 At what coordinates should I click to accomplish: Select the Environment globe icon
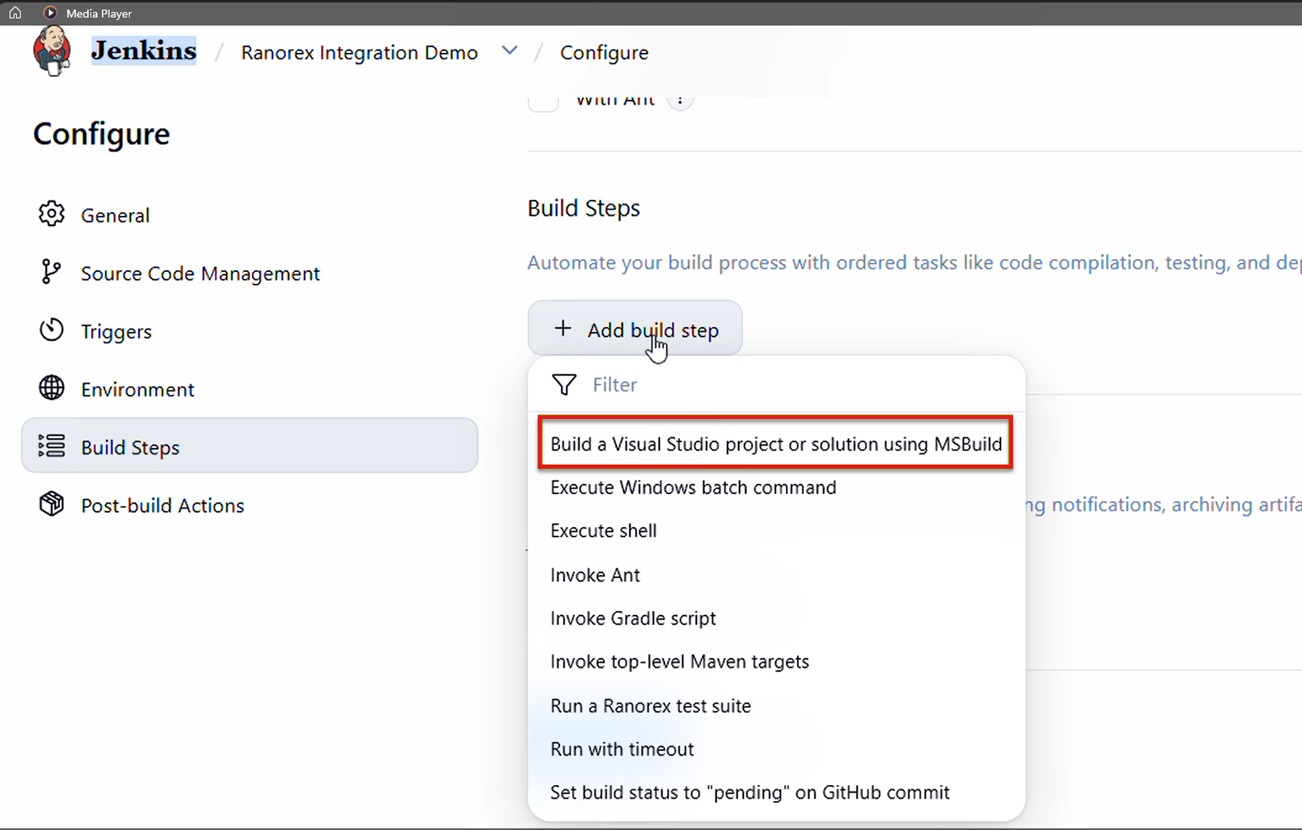click(51, 388)
